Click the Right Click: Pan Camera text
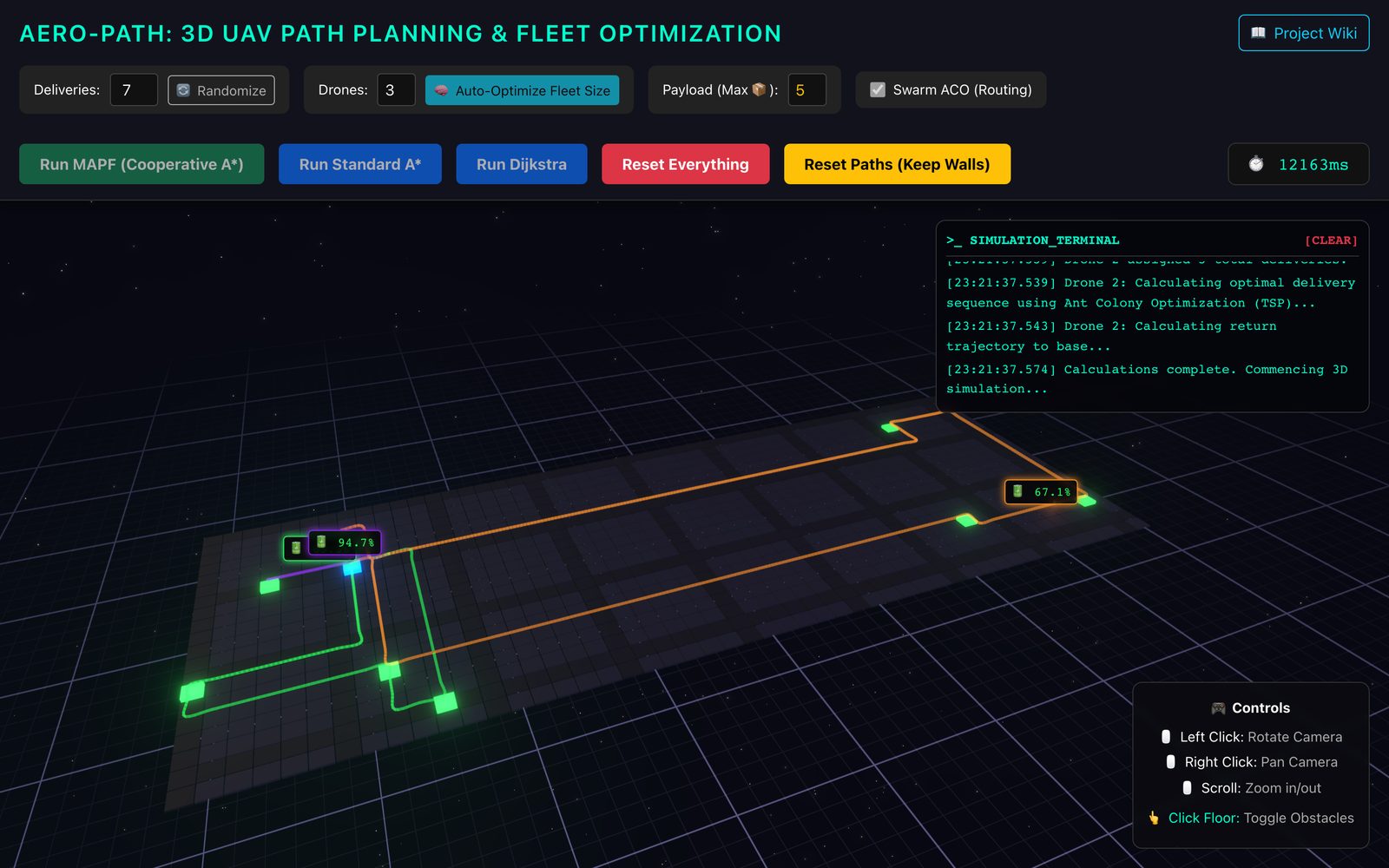 pos(1261,762)
